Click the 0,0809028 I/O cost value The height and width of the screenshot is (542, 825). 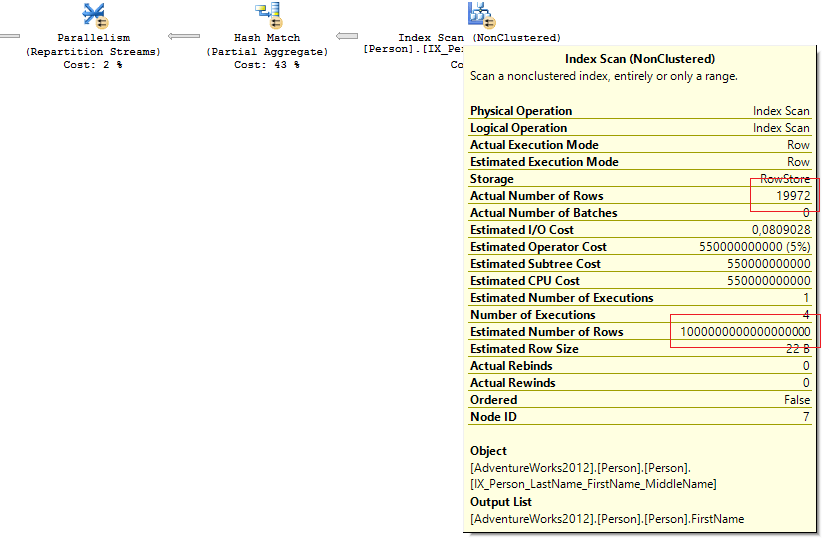(x=781, y=230)
